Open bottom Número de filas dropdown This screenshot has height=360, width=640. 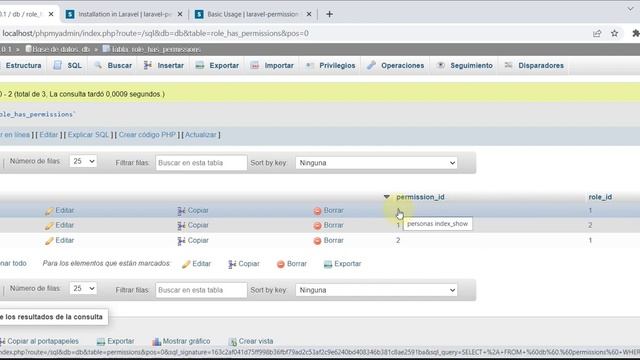pyautogui.click(x=83, y=289)
